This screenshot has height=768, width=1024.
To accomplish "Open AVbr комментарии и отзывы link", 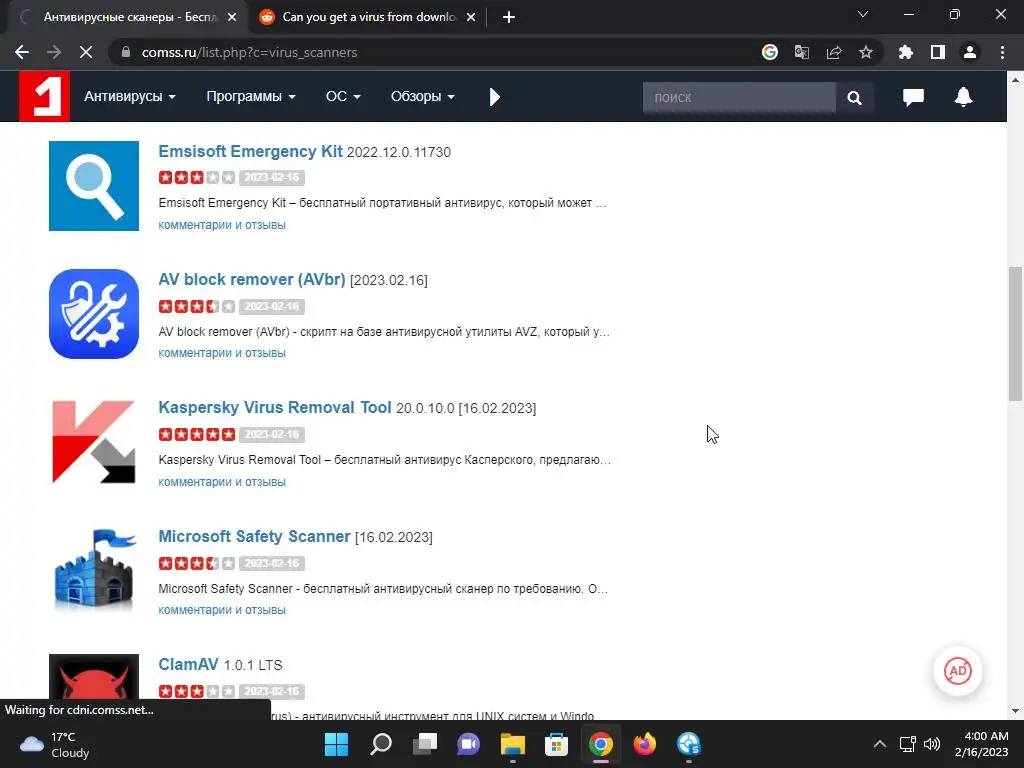I will 222,353.
